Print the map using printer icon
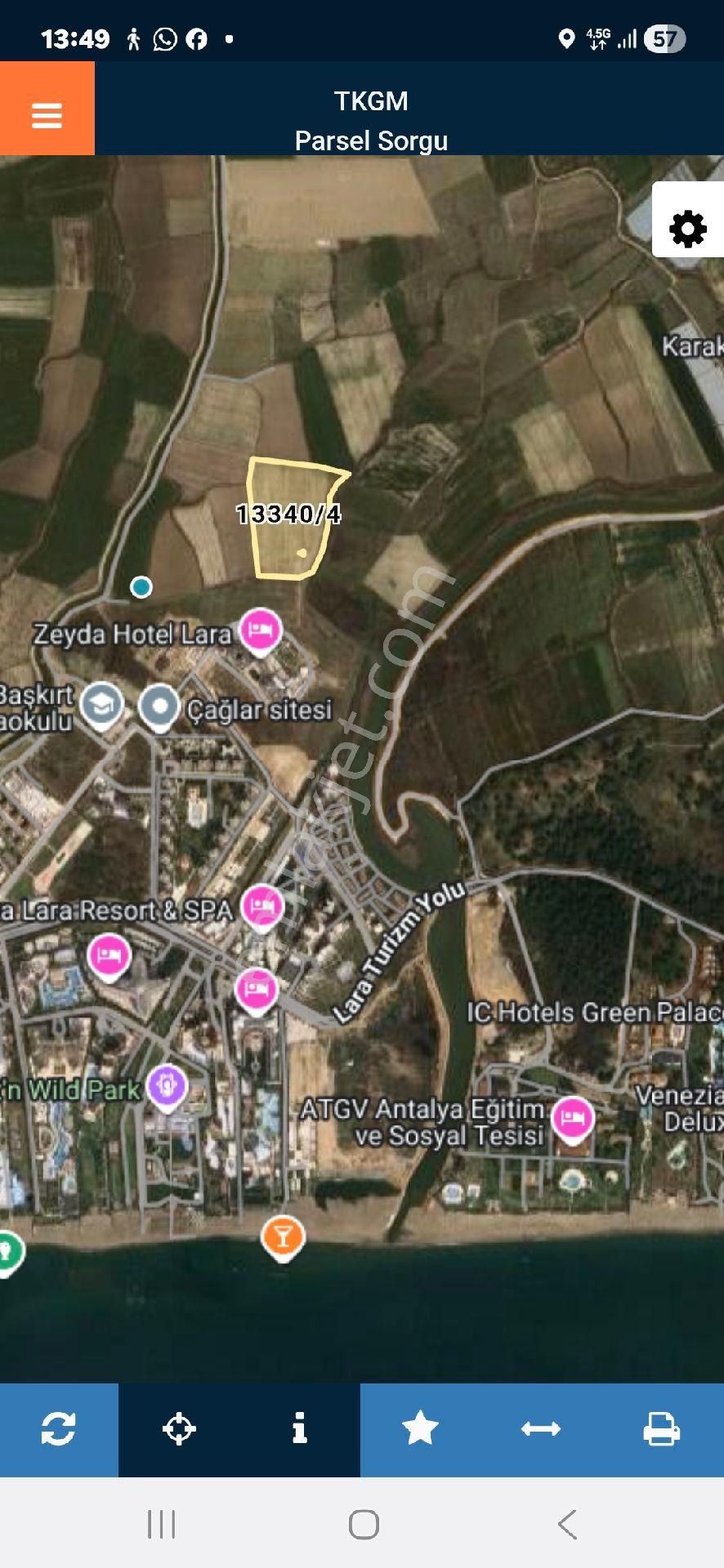724x1568 pixels. pyautogui.click(x=661, y=1429)
